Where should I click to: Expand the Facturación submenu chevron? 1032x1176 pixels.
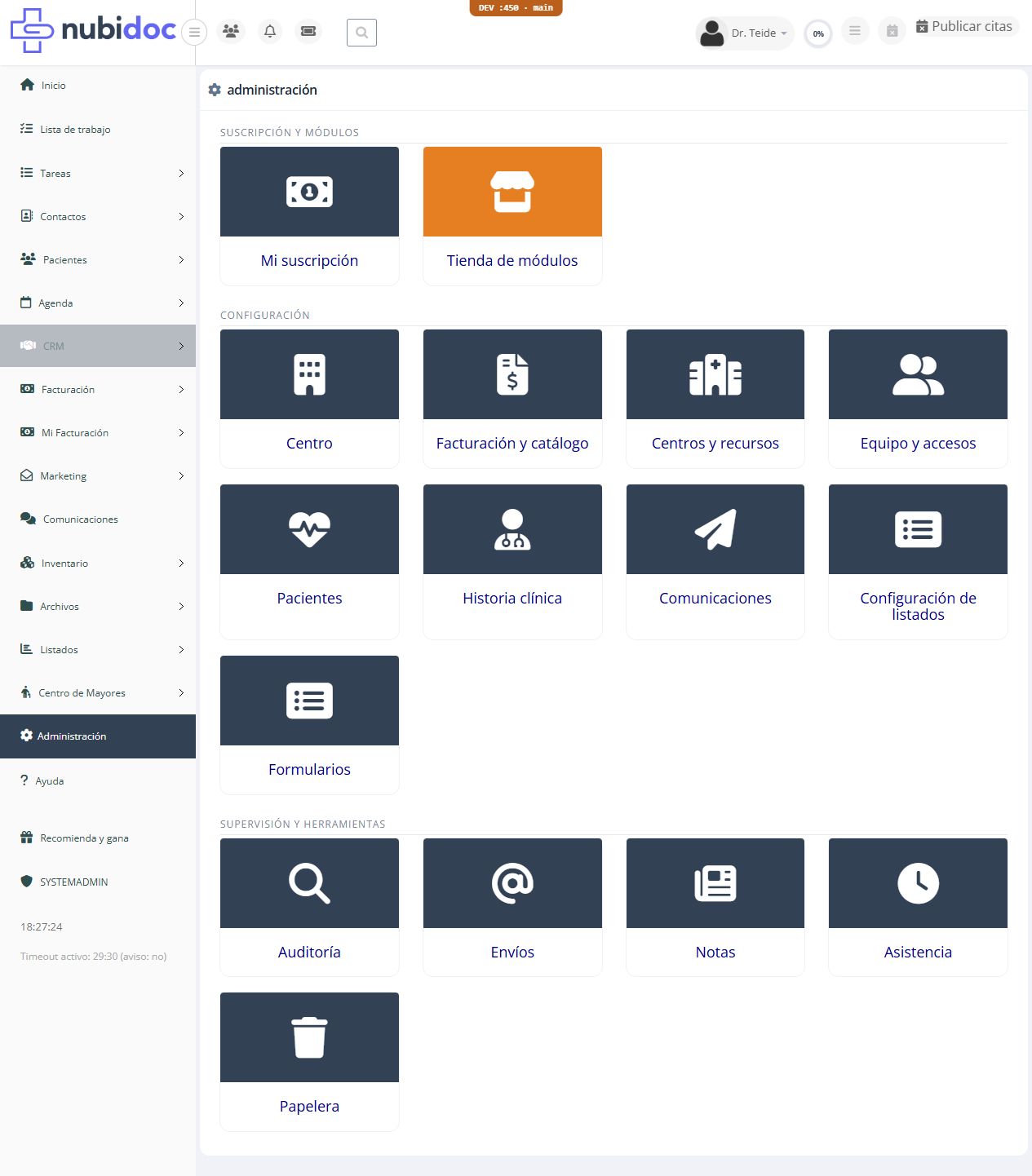click(181, 389)
